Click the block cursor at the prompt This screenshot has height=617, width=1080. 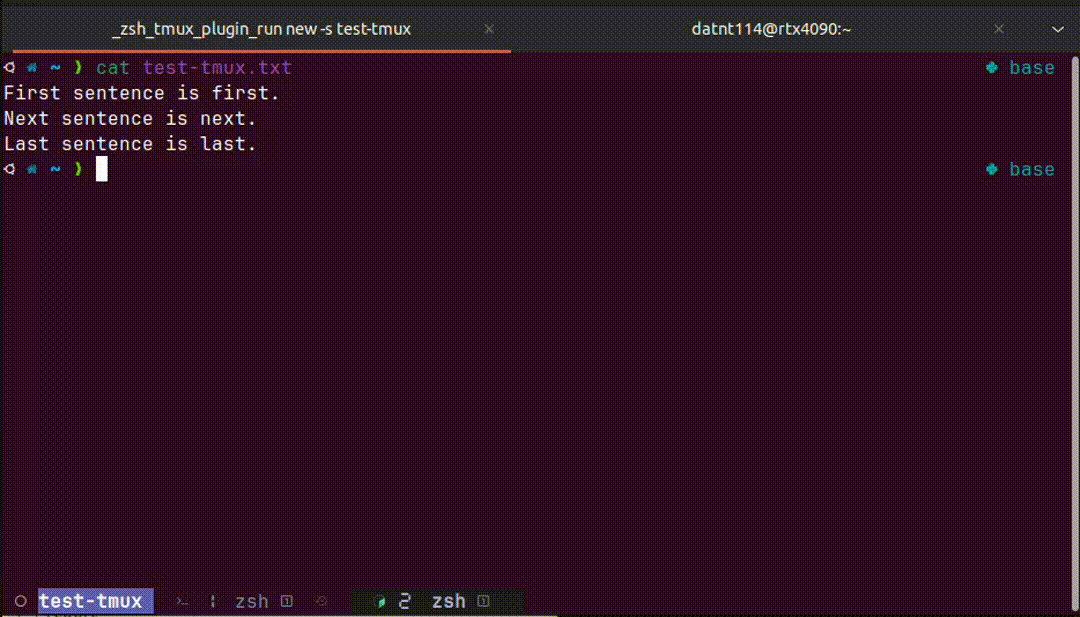[x=100, y=168]
